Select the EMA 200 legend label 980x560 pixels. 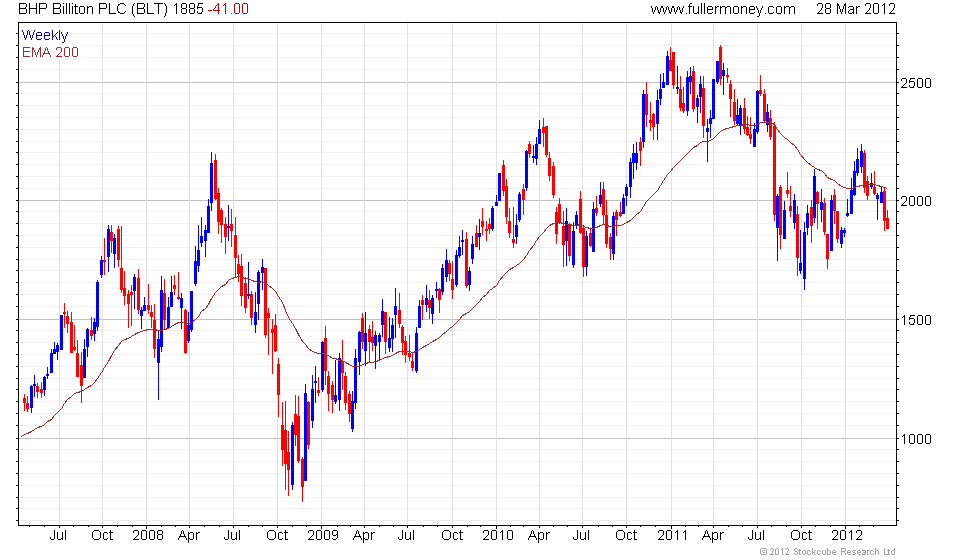click(50, 52)
